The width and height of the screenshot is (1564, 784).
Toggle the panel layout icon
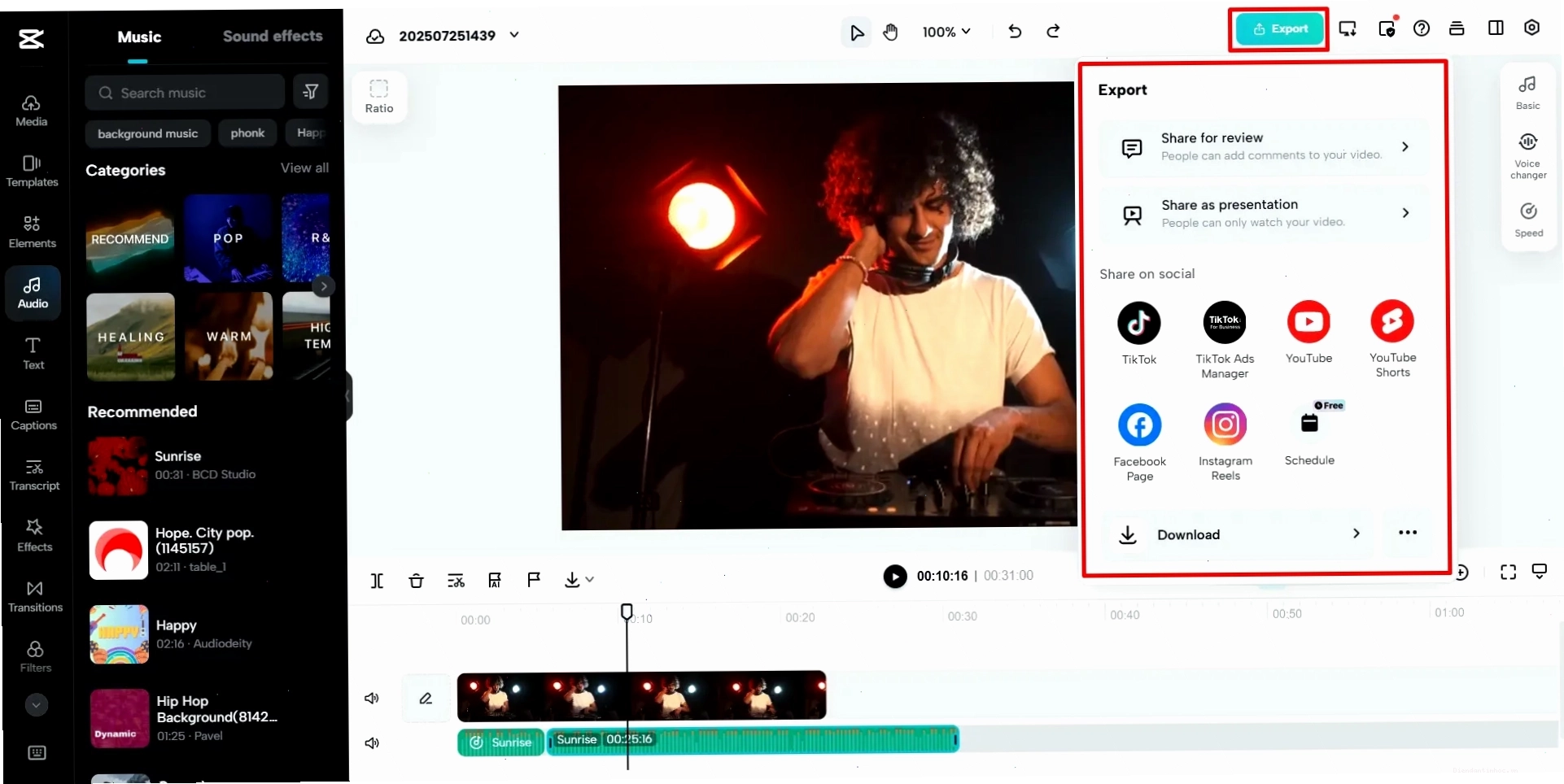pyautogui.click(x=1496, y=28)
